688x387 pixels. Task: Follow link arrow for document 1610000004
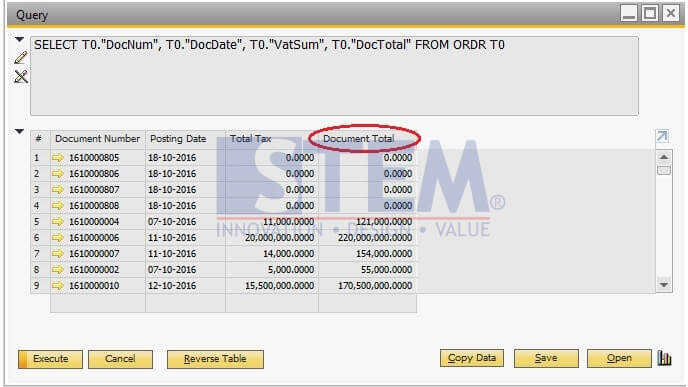pyautogui.click(x=58, y=222)
